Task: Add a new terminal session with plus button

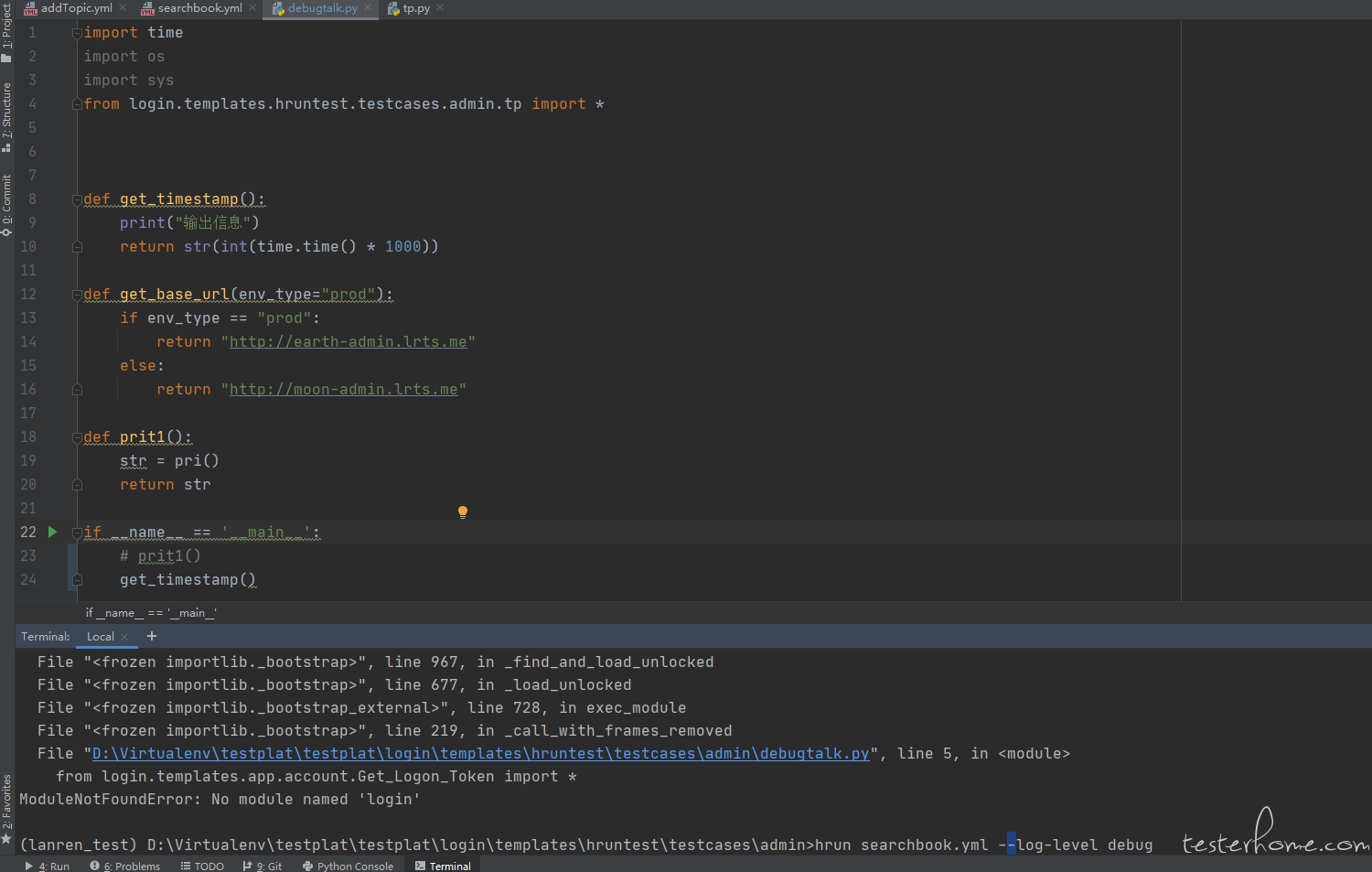Action: coord(152,636)
